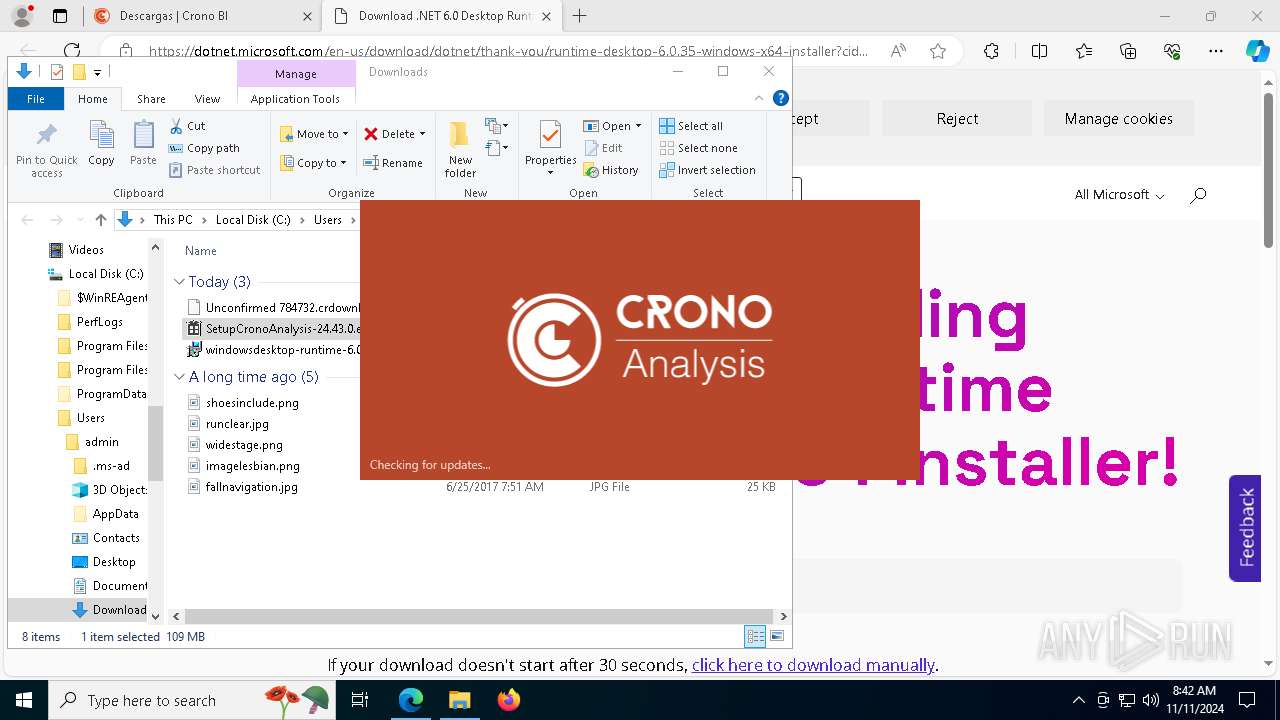Image resolution: width=1280 pixels, height=720 pixels.
Task: Open Firefox from the taskbar
Action: click(508, 700)
